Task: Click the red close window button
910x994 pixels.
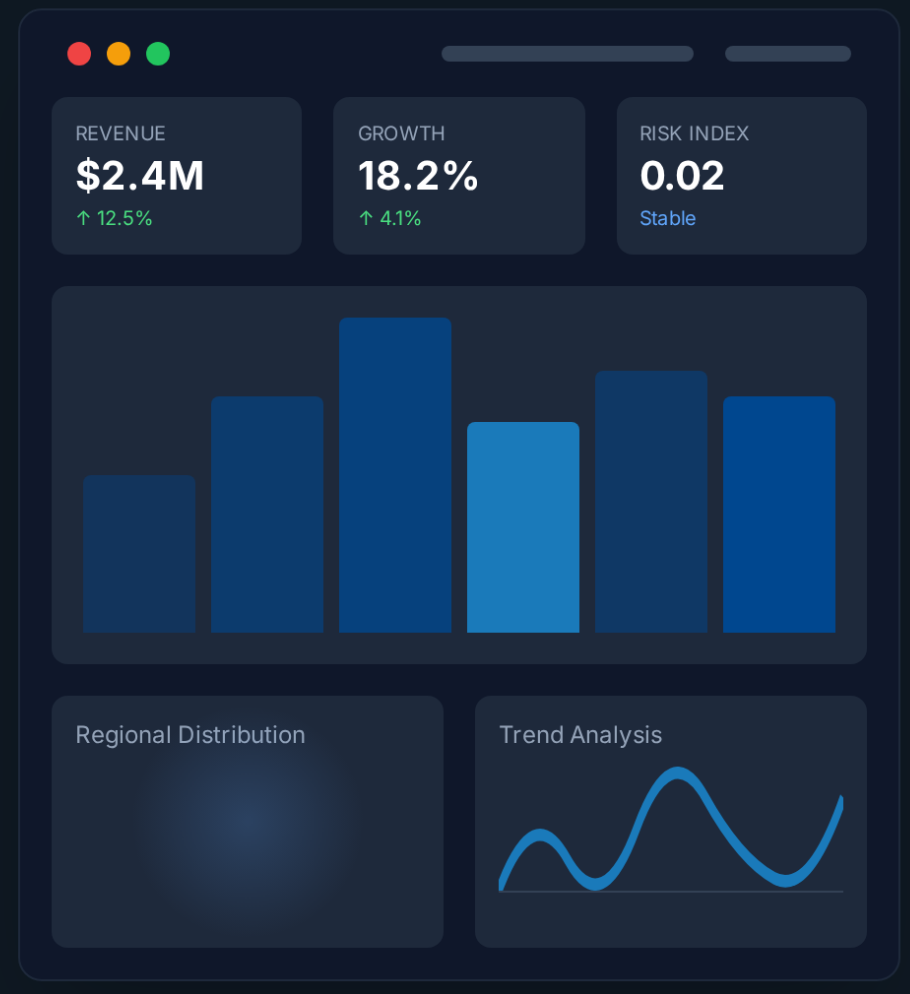Action: pos(79,54)
